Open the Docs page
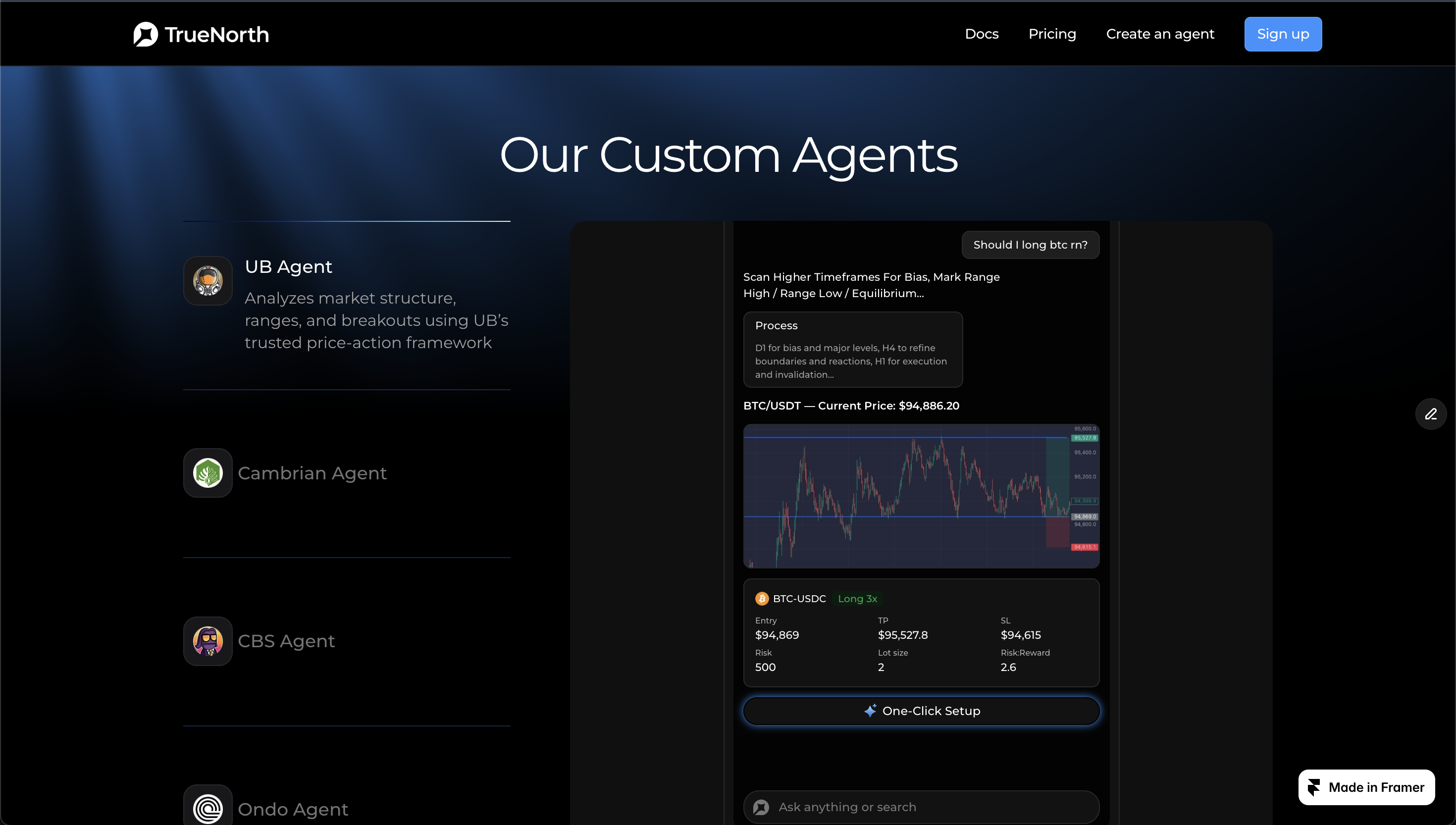1456x825 pixels. coord(981,34)
